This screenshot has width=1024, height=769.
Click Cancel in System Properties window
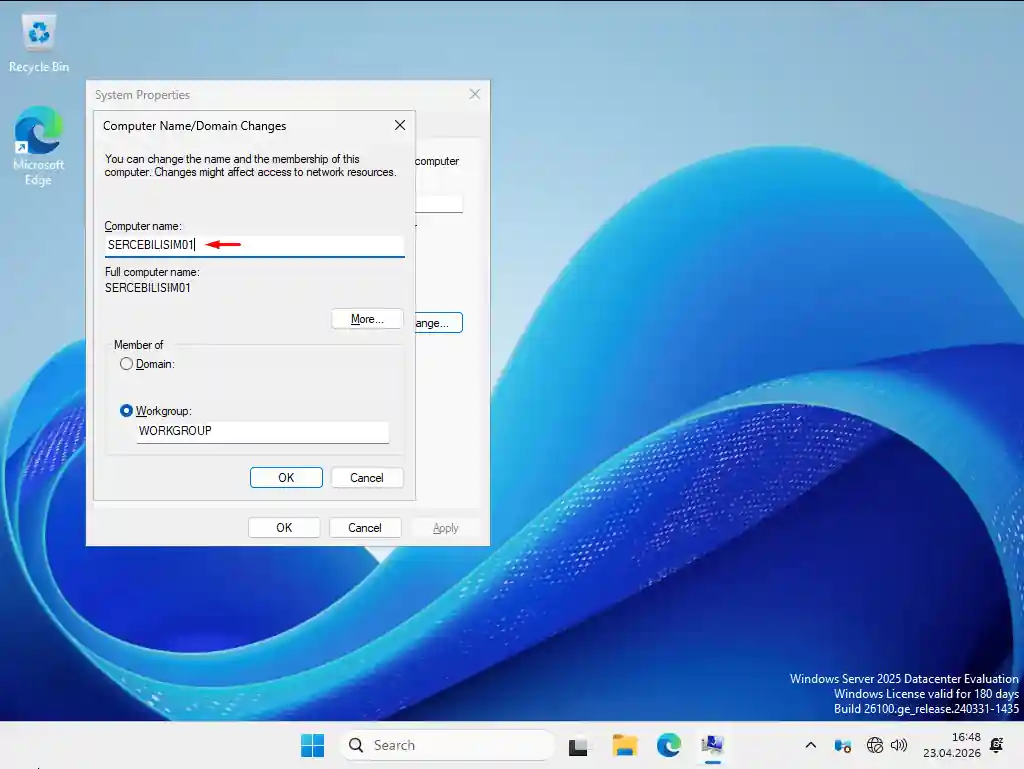(x=364, y=527)
